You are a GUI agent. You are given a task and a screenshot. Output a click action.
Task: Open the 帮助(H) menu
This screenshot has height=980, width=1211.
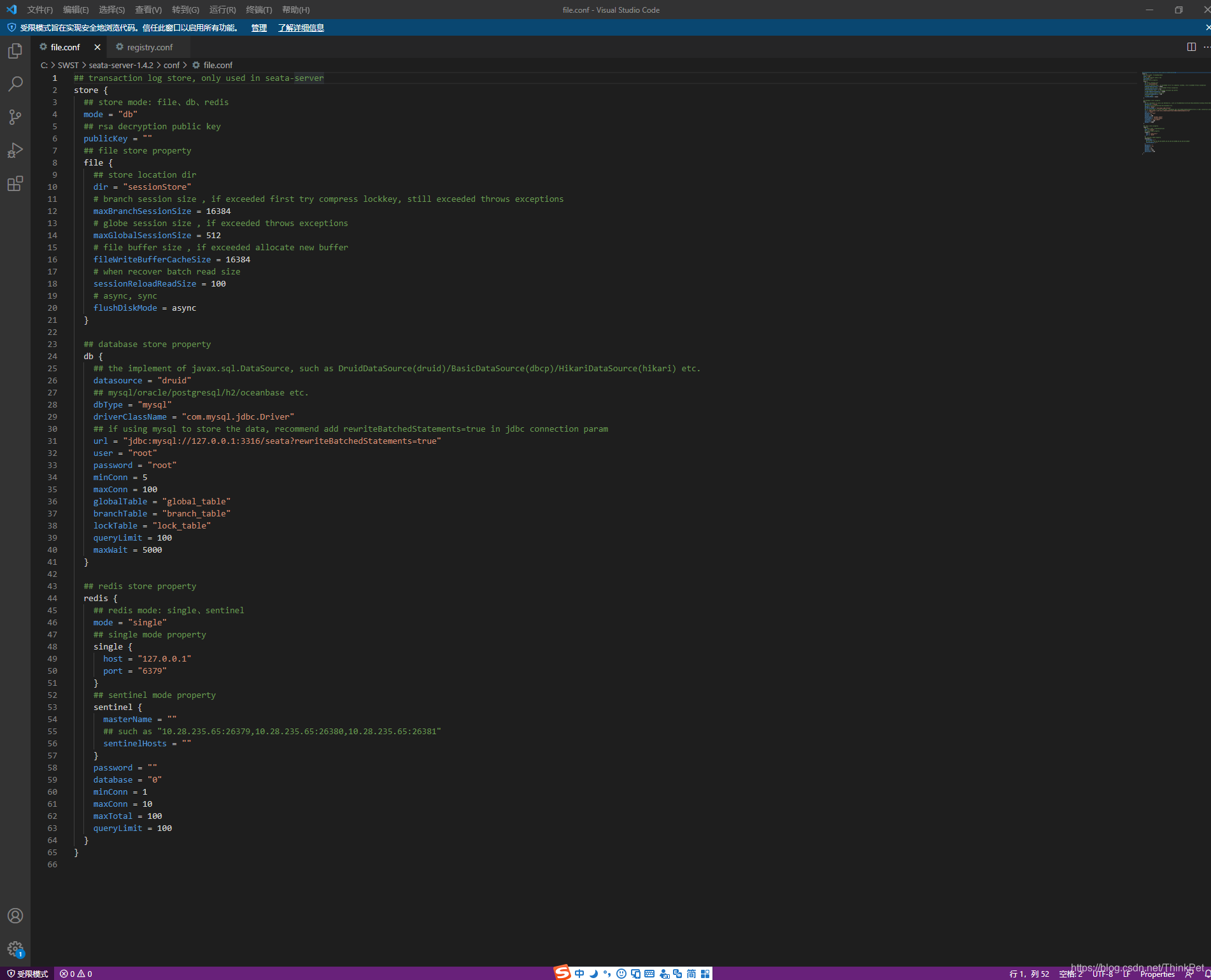pos(295,10)
